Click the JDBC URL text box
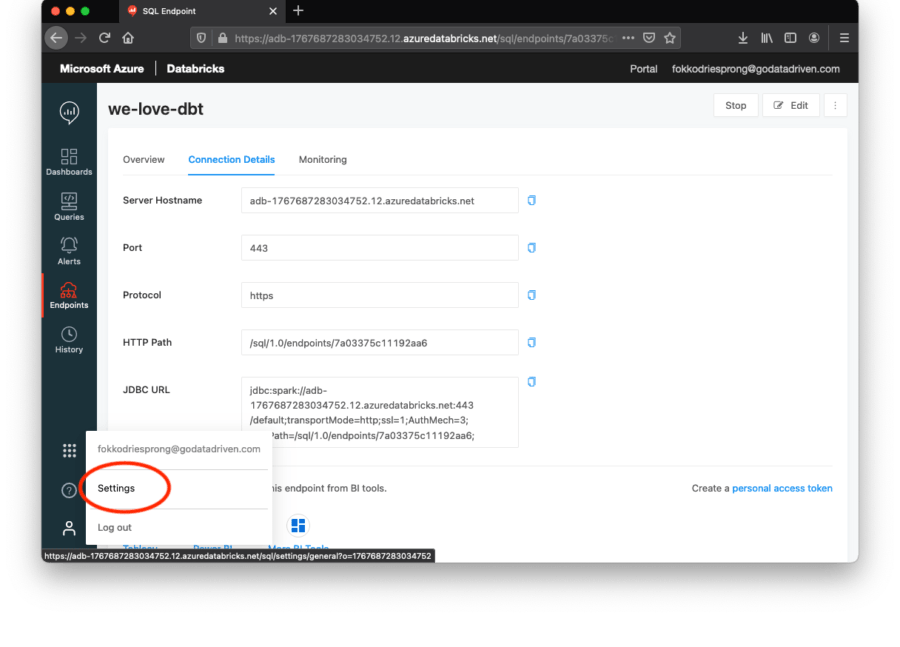 [x=379, y=412]
